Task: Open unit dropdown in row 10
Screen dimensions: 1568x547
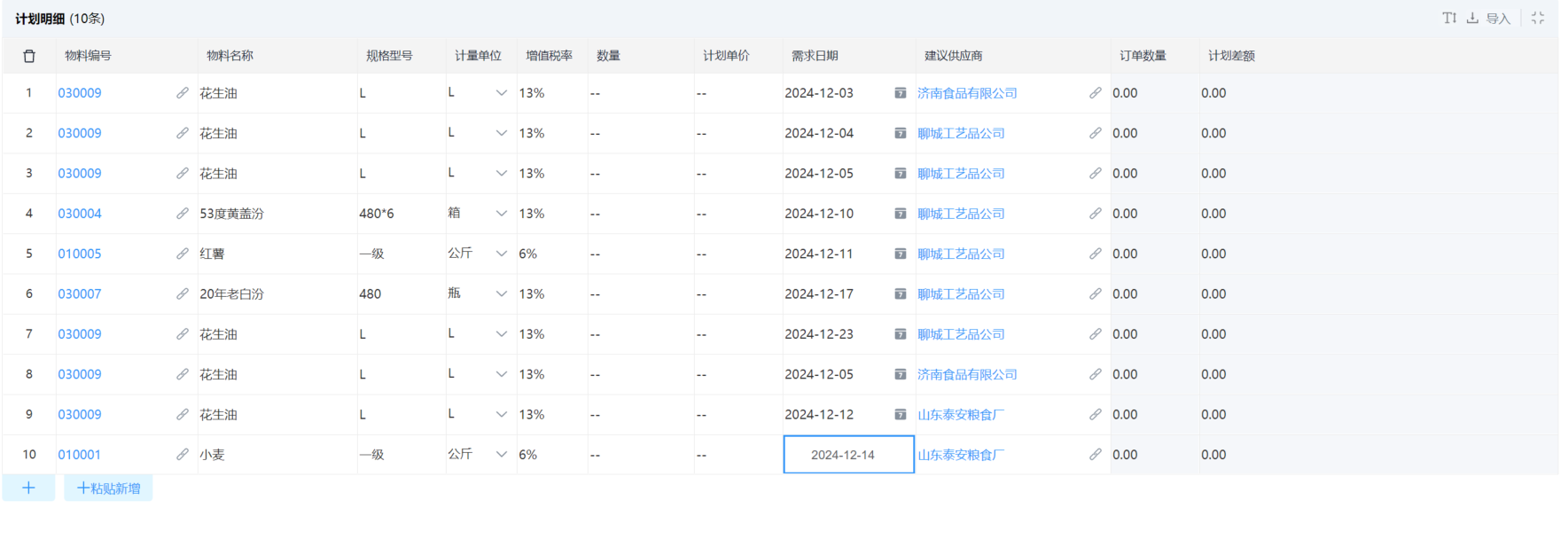Action: click(x=501, y=455)
